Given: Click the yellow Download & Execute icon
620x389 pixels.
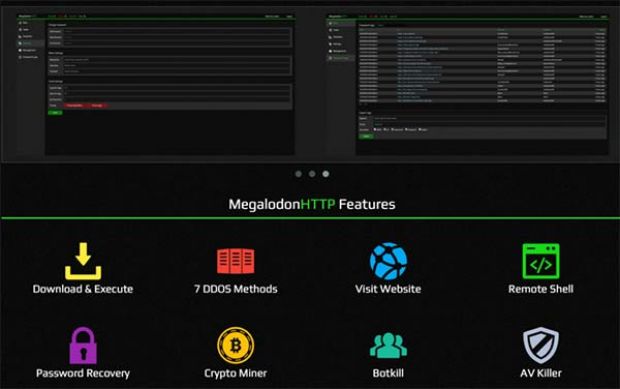Looking at the screenshot, I should pos(83,261).
